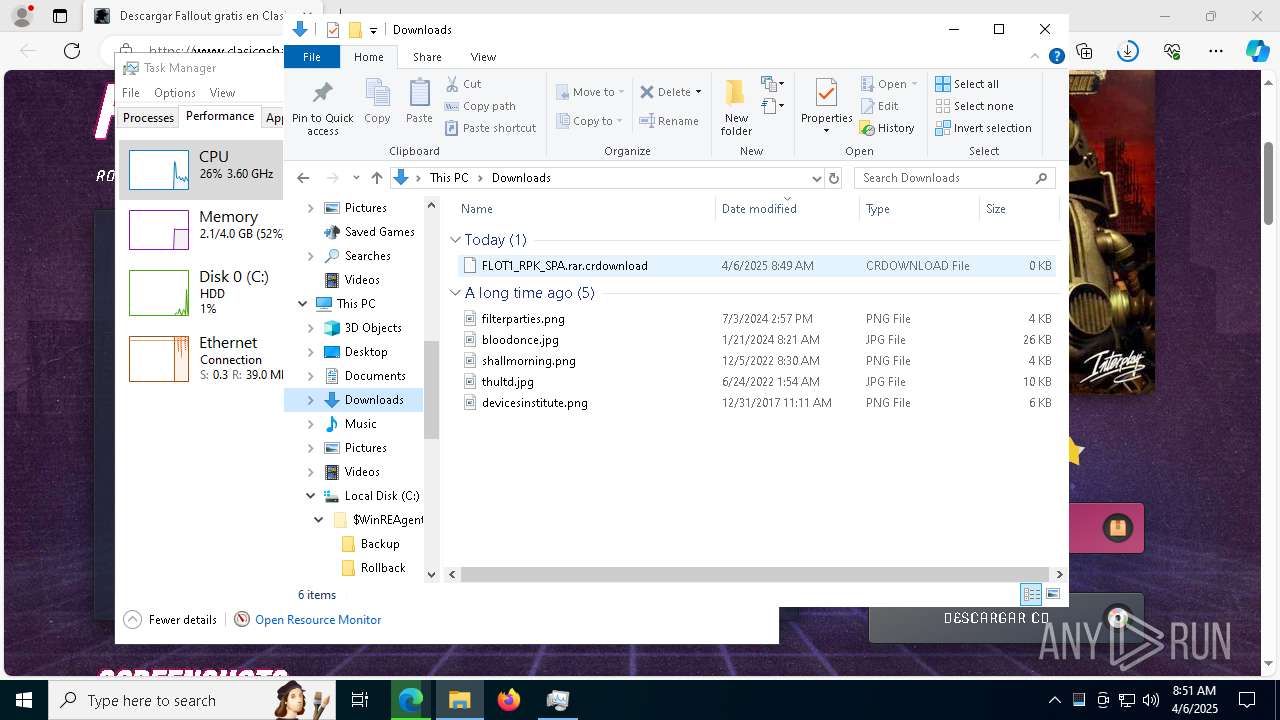Minimize the ribbon chevron
This screenshot has width=1280, height=720.
pyautogui.click(x=1036, y=57)
